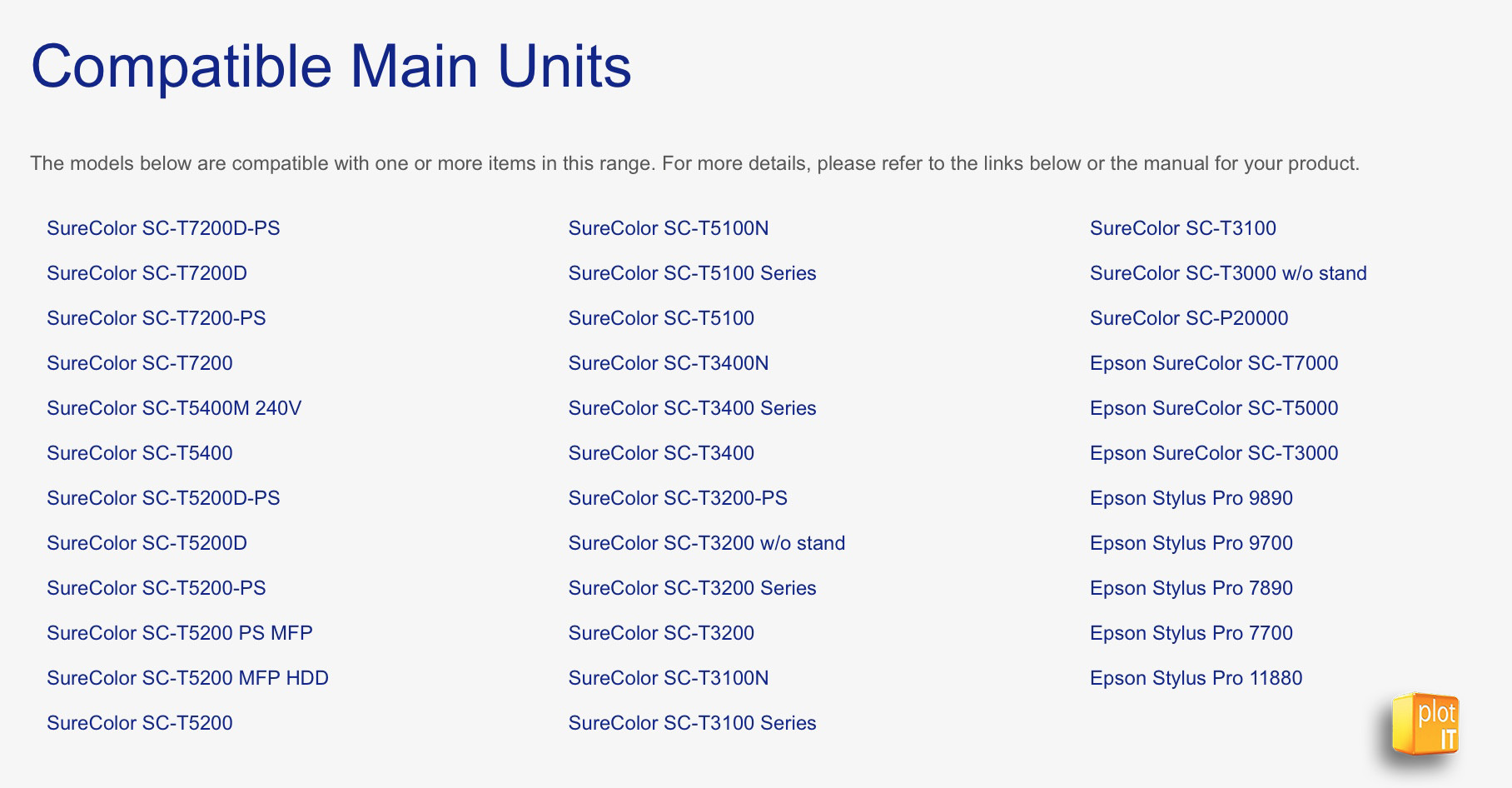Open SureColor SC-T3200 Series link
The height and width of the screenshot is (788, 1512).
(x=692, y=588)
